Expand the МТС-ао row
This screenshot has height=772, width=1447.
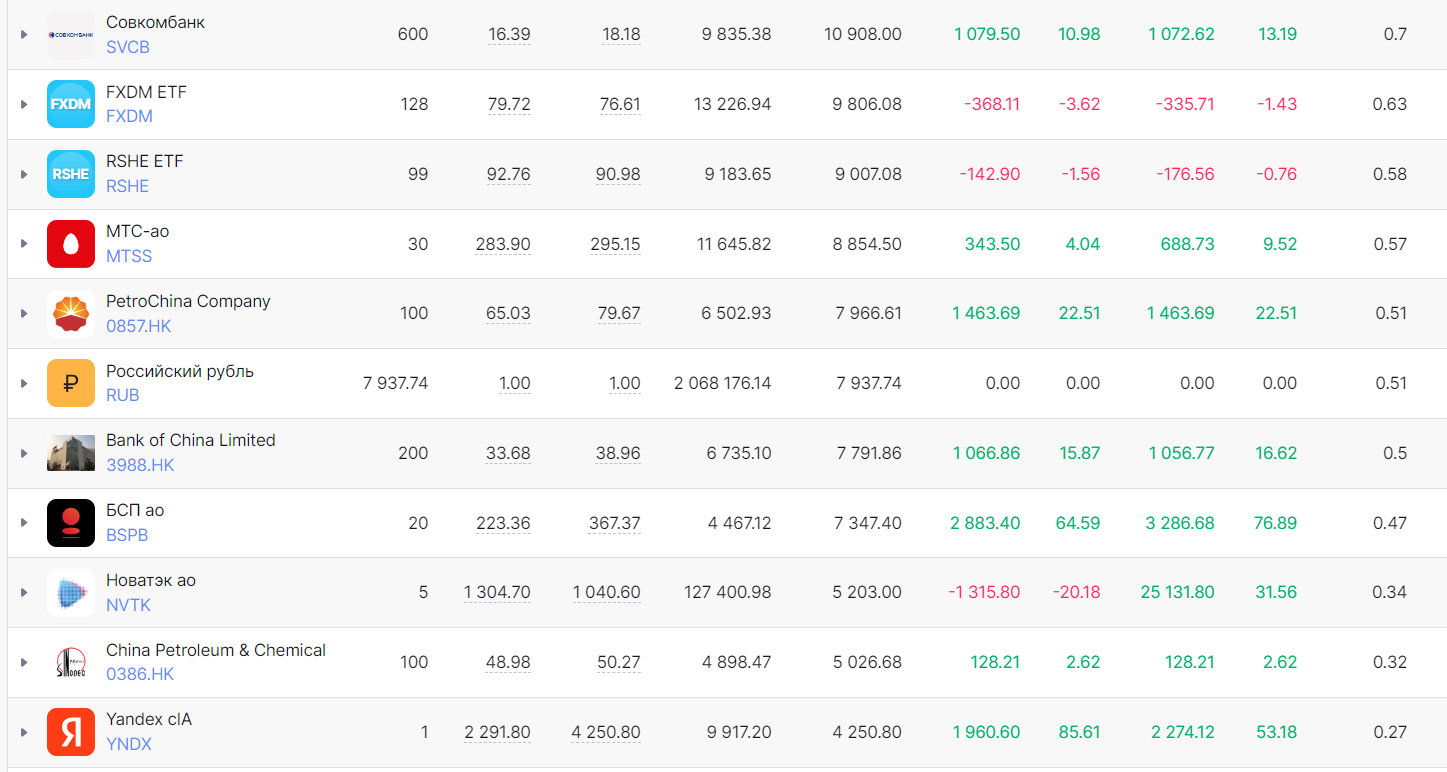point(24,244)
